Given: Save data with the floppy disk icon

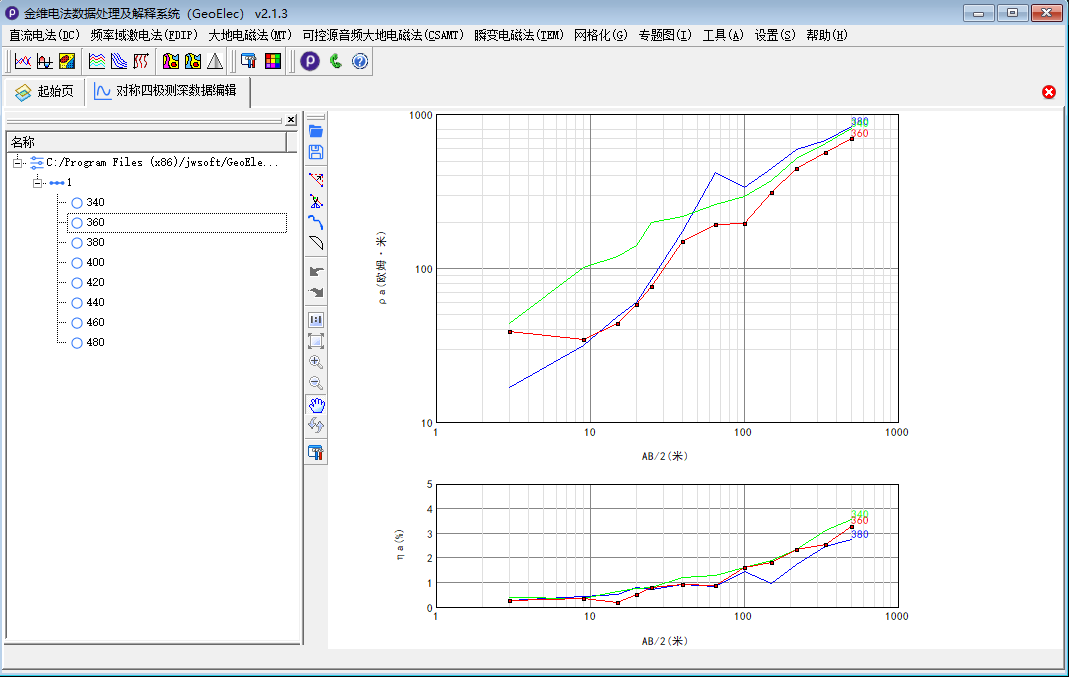Looking at the screenshot, I should pos(316,152).
